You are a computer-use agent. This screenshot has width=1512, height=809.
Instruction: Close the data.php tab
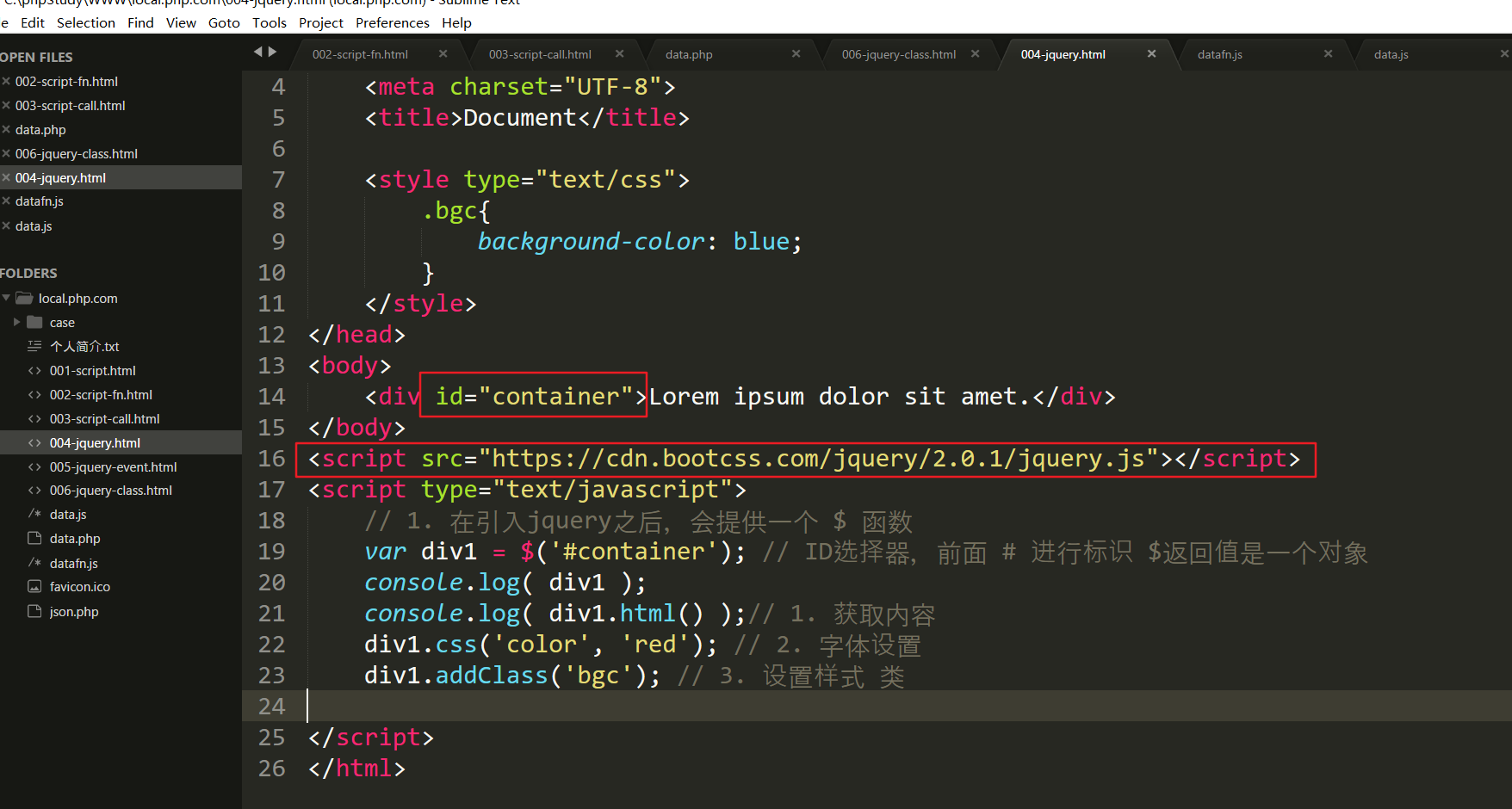point(796,53)
